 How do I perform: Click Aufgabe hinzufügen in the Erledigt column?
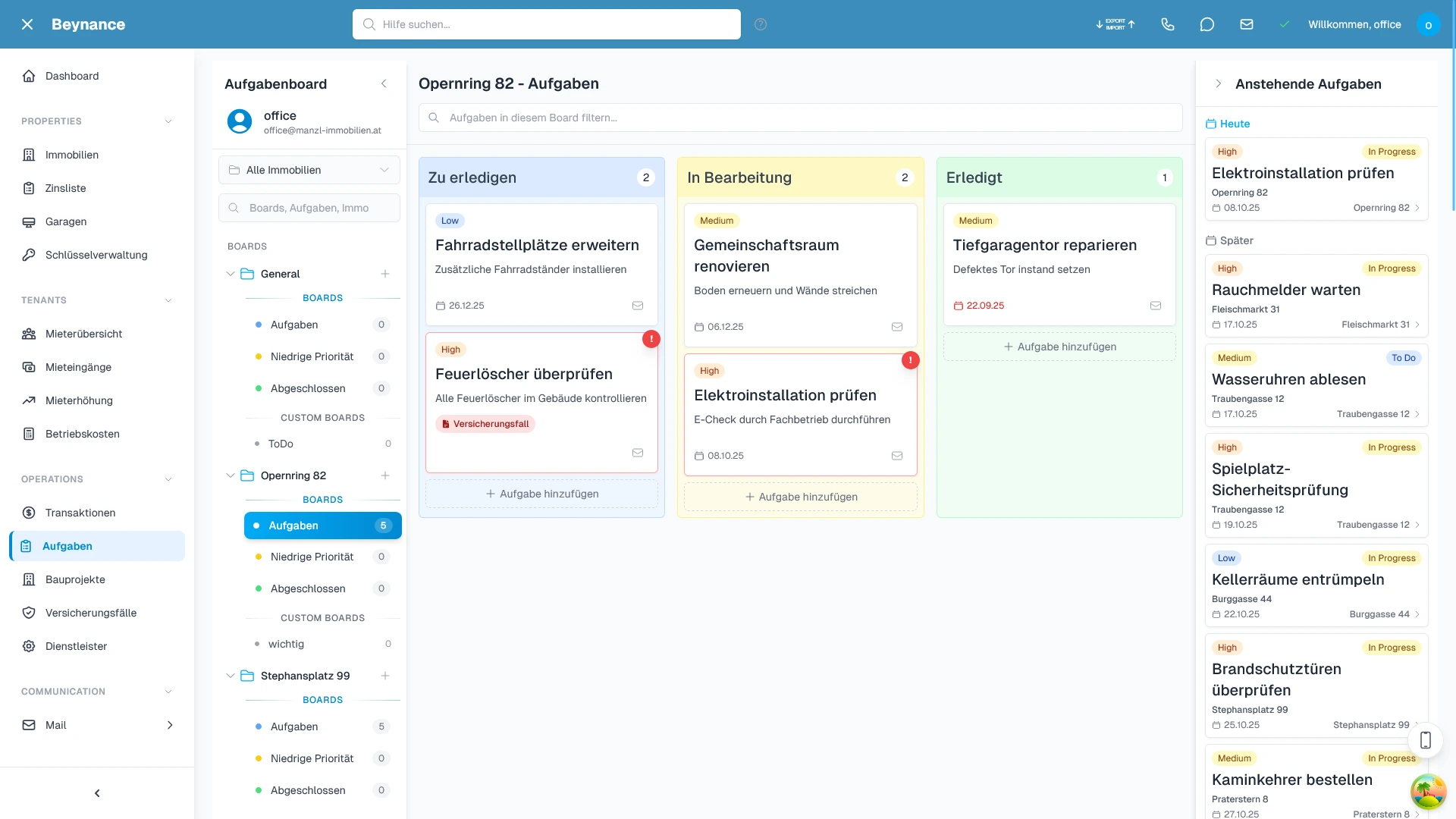1059,347
